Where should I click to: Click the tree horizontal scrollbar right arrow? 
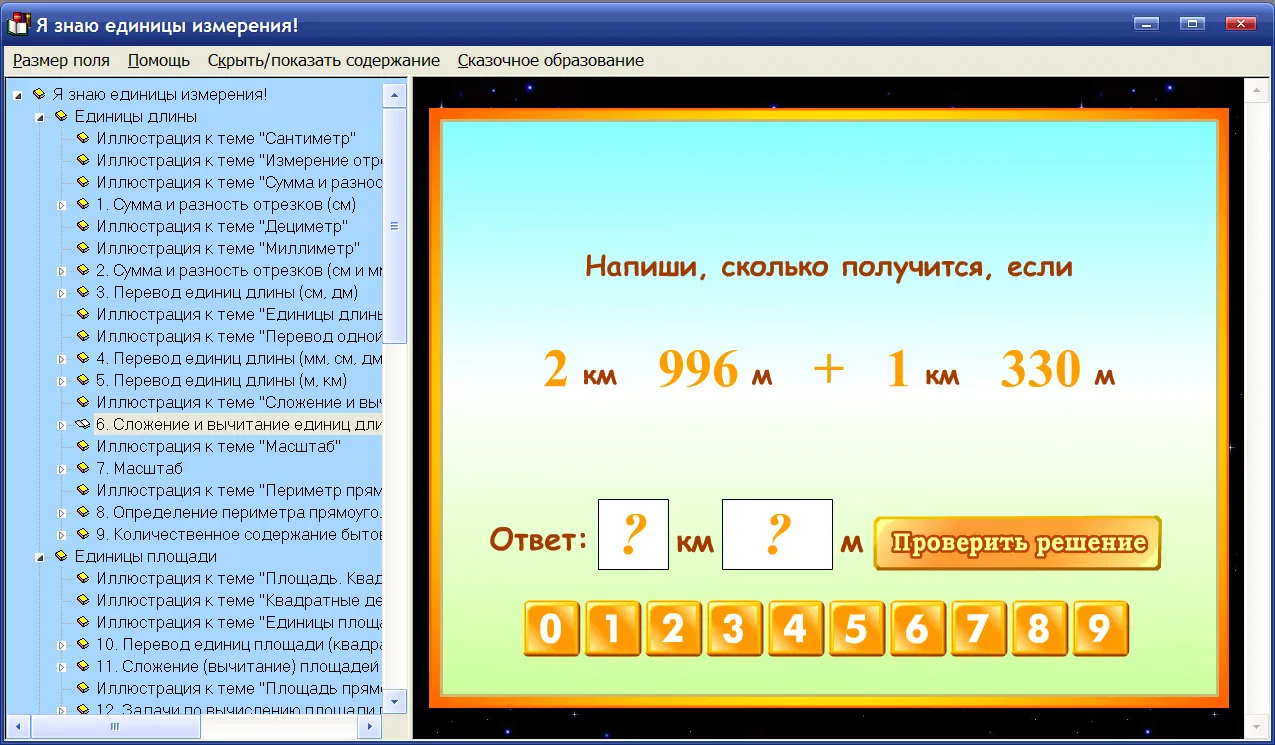[372, 727]
